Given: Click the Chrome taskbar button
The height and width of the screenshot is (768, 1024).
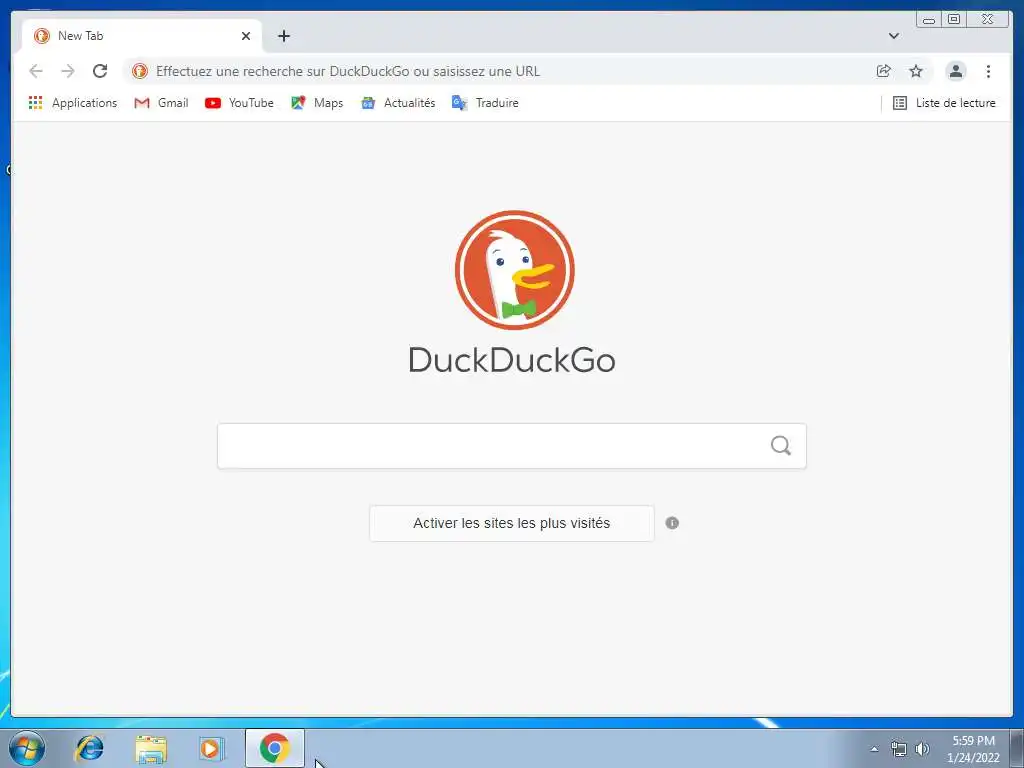Looking at the screenshot, I should point(275,748).
